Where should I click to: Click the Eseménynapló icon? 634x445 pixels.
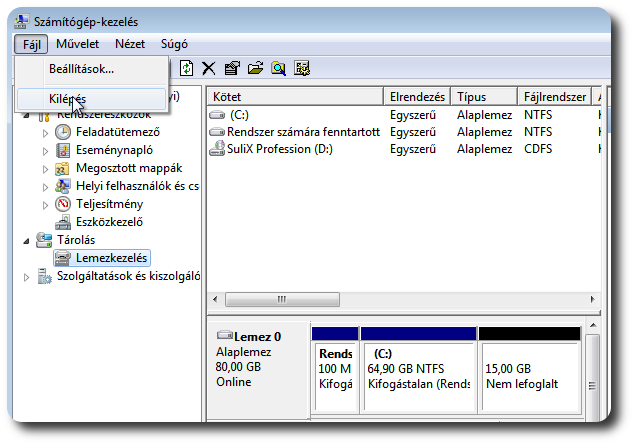(63, 150)
